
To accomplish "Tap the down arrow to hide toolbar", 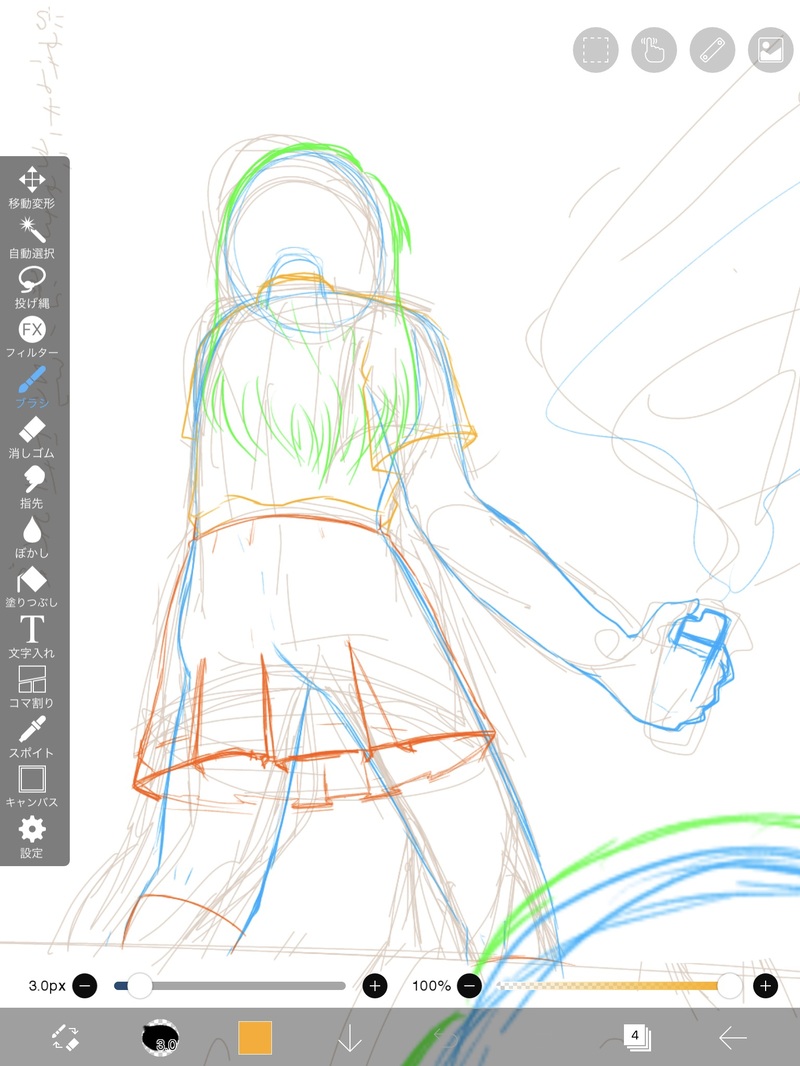I will [350, 1038].
